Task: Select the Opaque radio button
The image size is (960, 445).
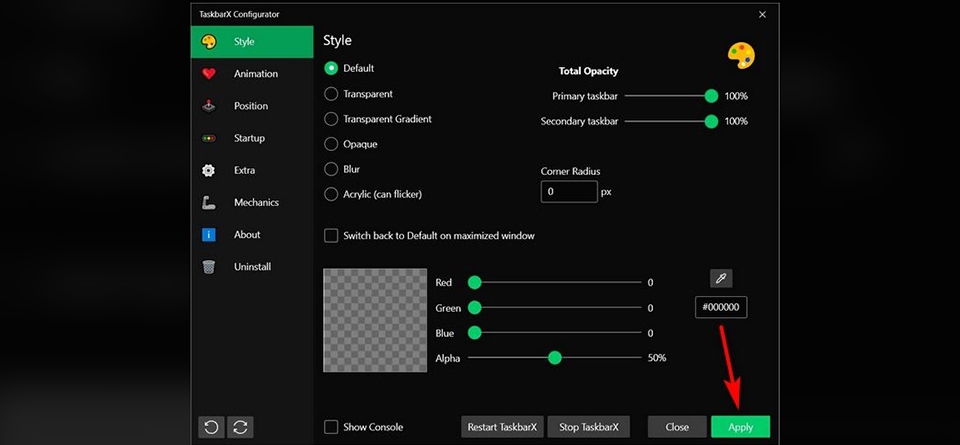Action: pos(331,144)
